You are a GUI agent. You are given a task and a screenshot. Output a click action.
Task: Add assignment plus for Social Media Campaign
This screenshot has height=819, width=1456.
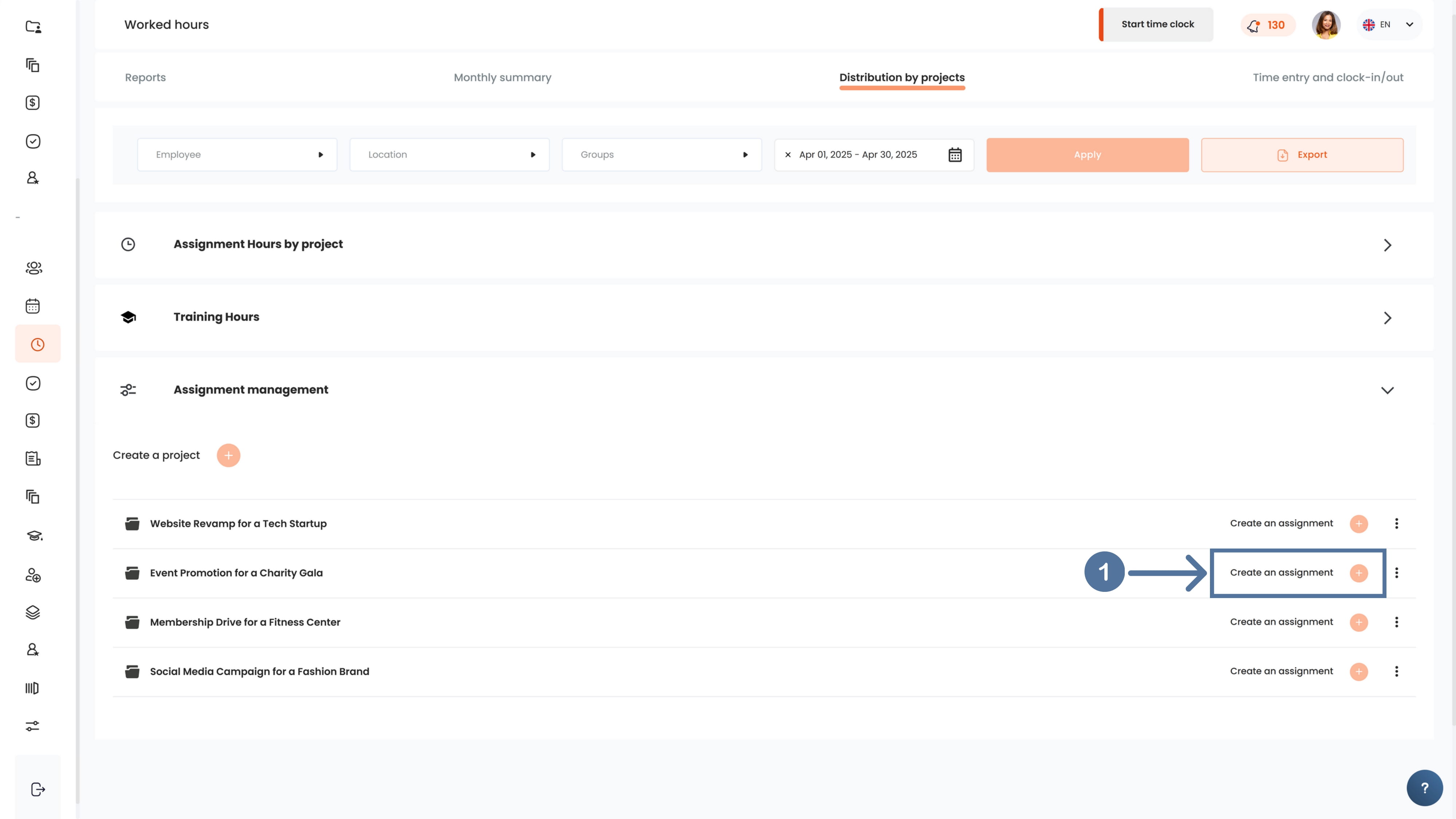pyautogui.click(x=1359, y=672)
